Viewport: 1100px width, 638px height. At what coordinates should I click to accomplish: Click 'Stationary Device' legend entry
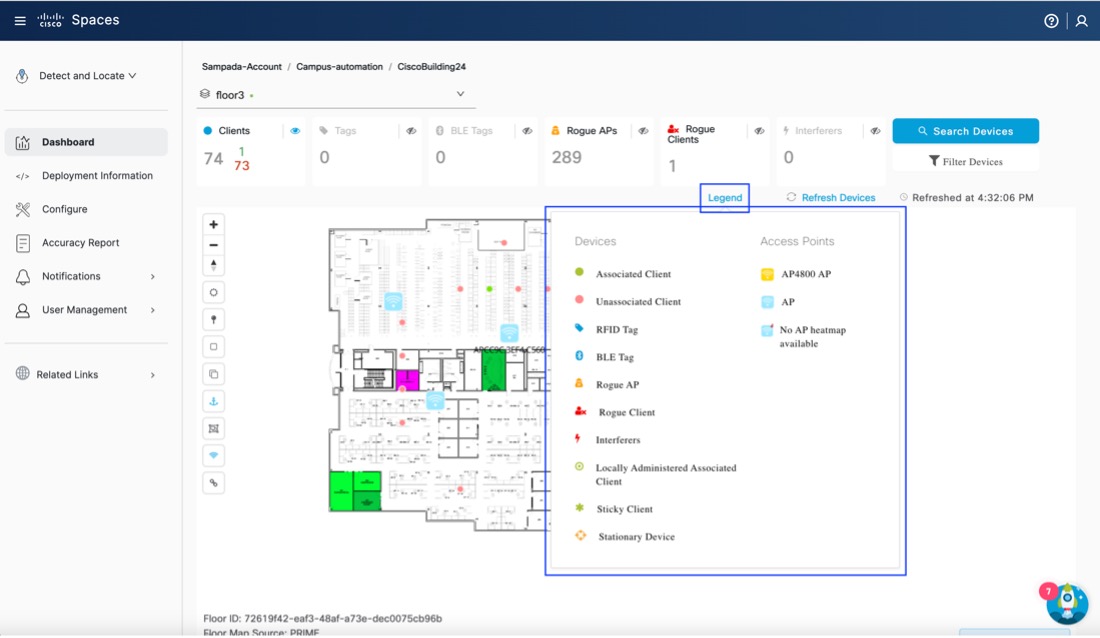click(636, 536)
